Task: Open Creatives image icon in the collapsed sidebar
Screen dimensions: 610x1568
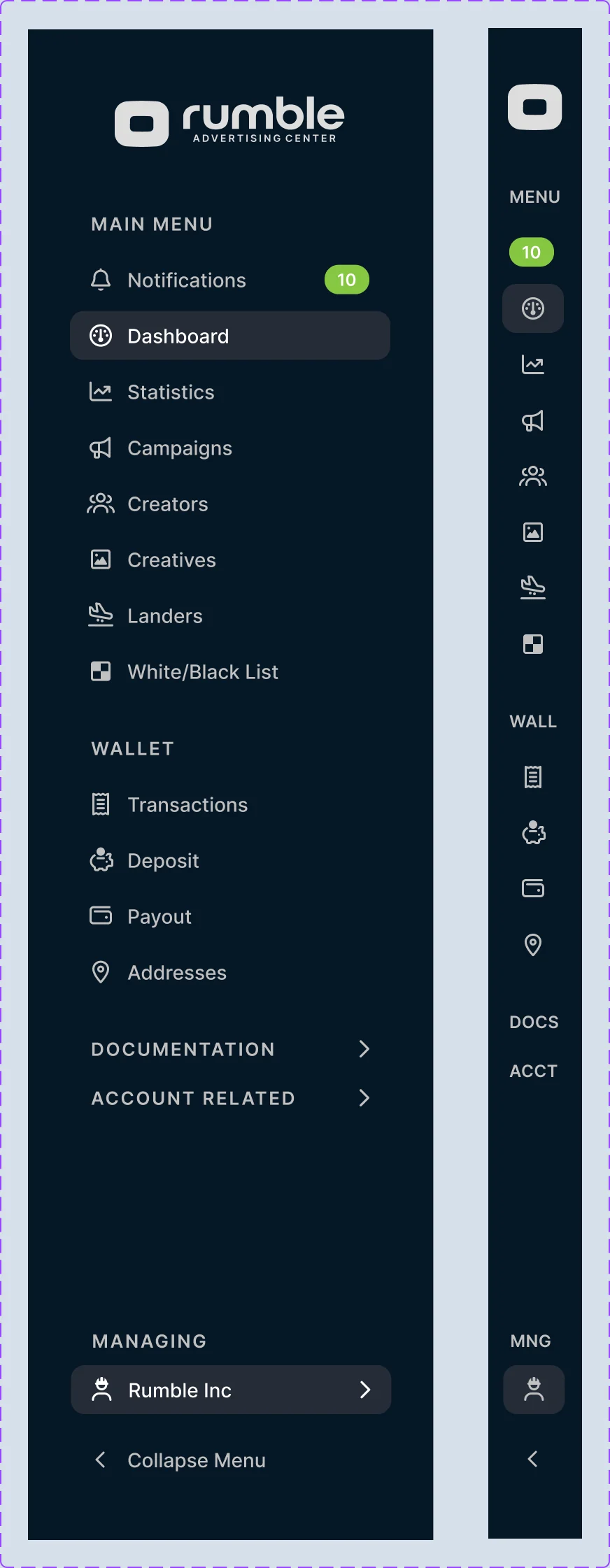Action: pos(533,532)
